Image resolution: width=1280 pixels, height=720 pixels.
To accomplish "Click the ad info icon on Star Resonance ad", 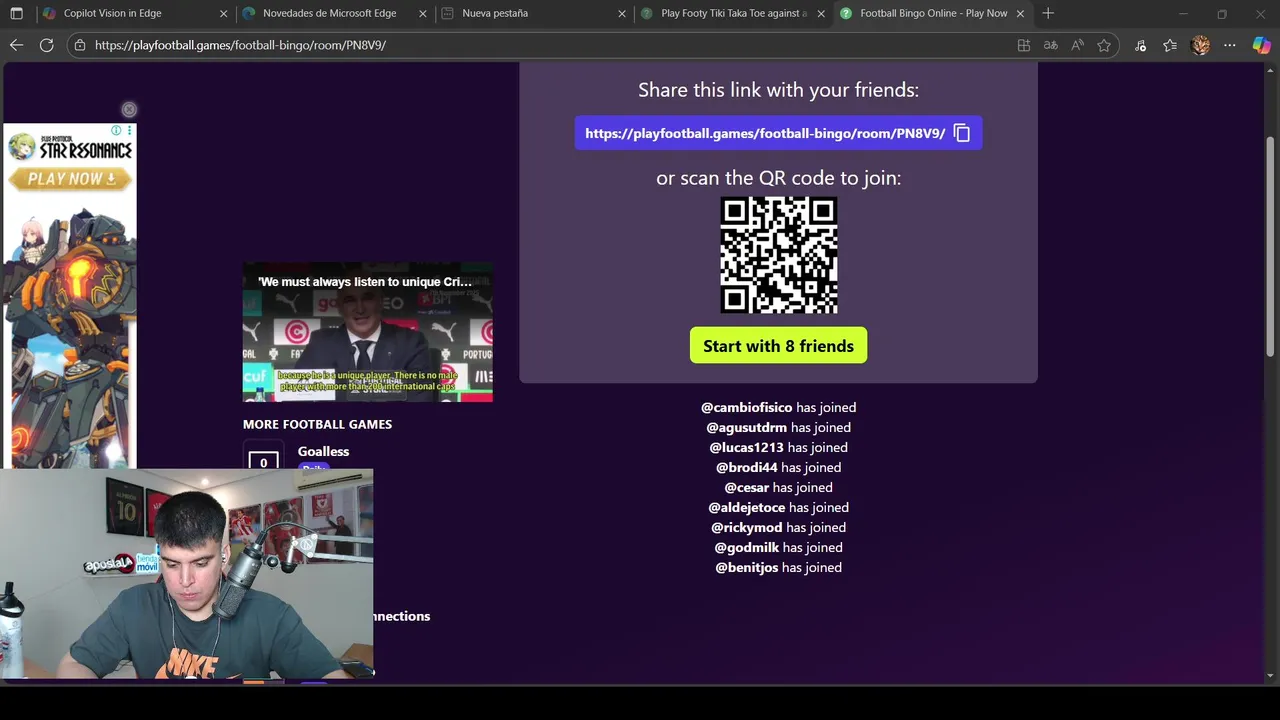I will 116,131.
